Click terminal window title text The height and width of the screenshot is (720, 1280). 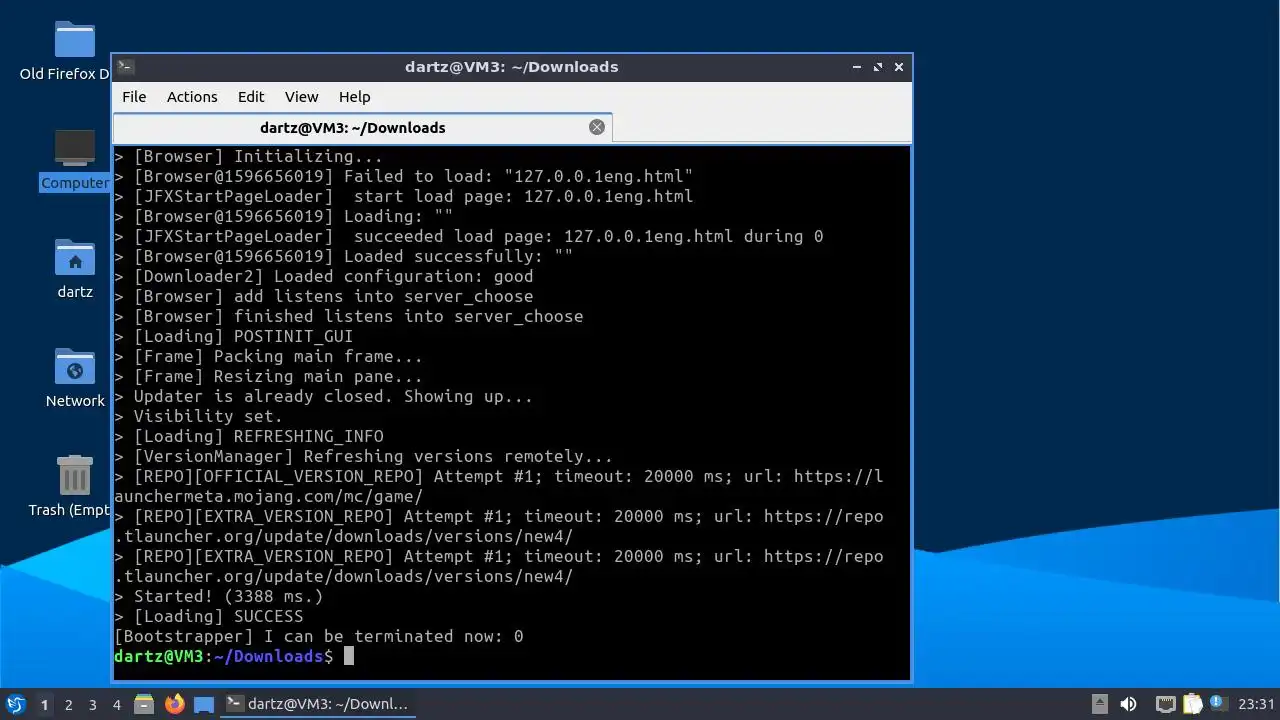[511, 67]
